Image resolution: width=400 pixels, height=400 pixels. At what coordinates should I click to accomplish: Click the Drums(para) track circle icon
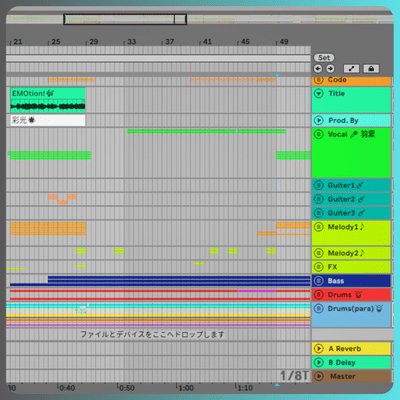[x=319, y=308]
